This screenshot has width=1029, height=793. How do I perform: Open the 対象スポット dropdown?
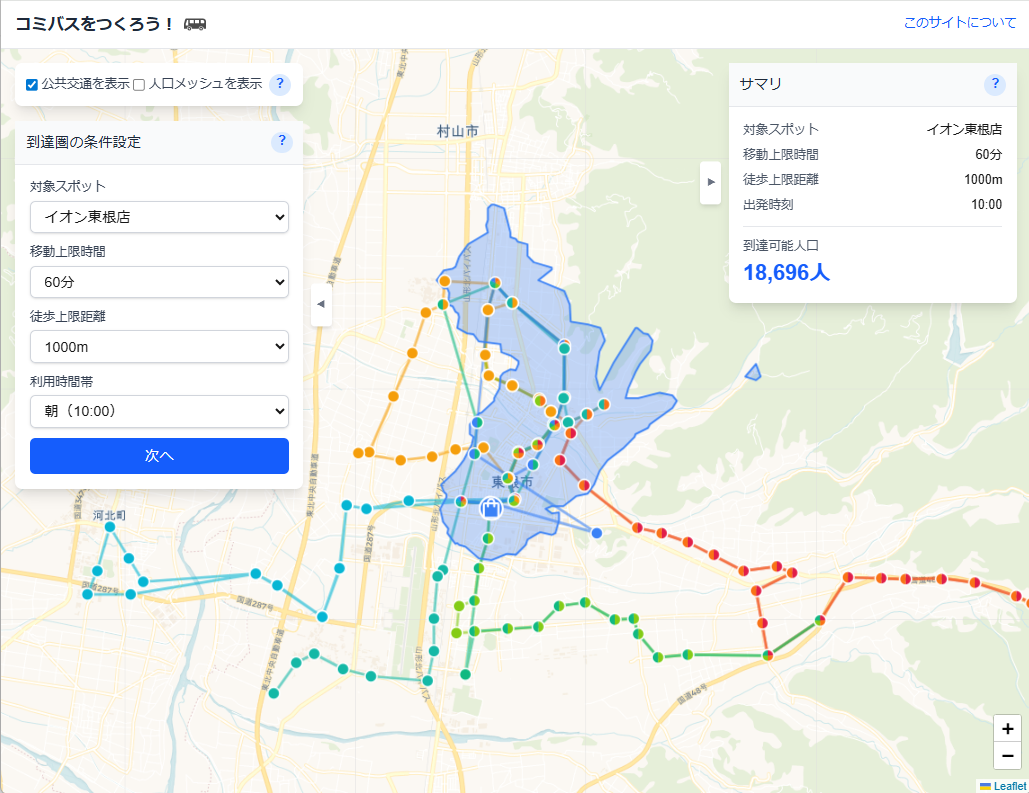click(159, 217)
